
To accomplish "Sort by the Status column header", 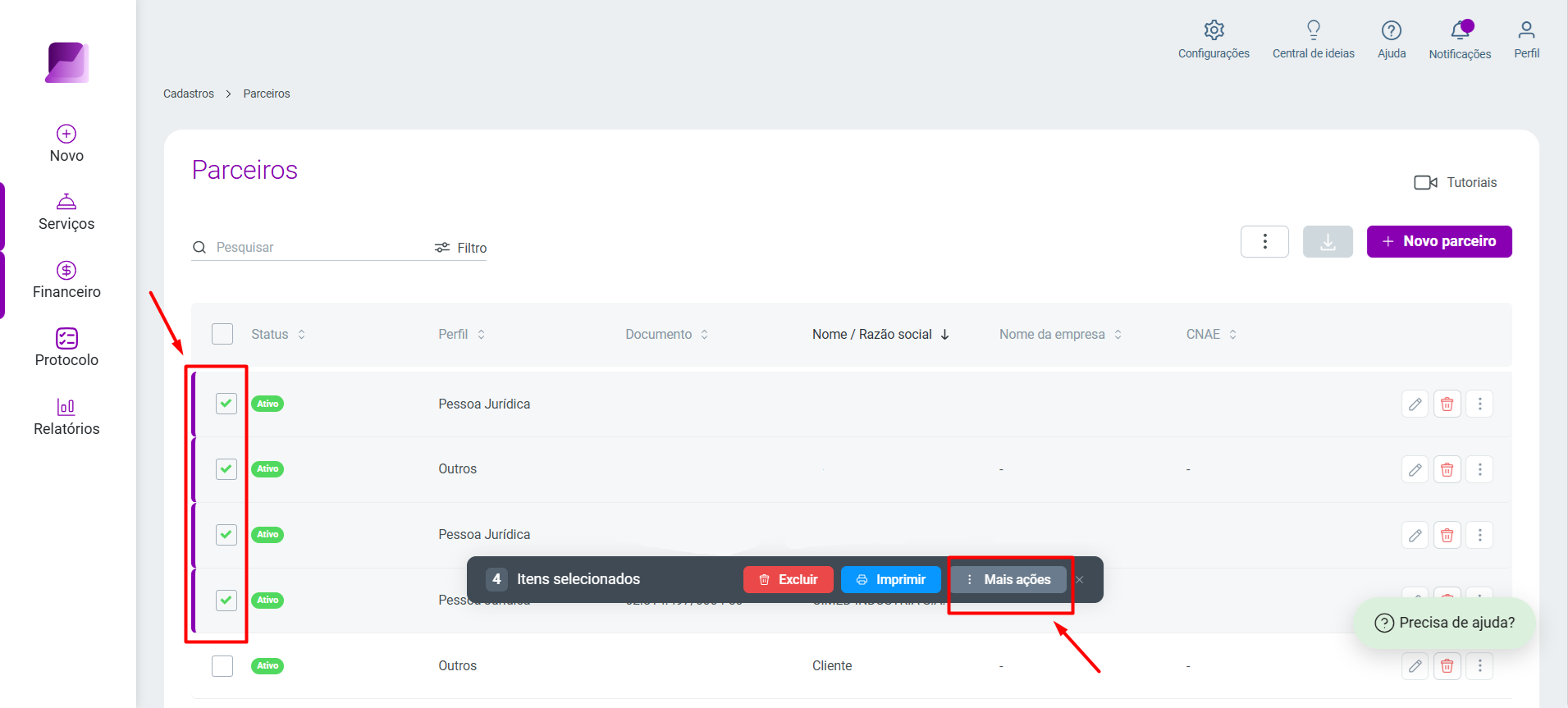I will pyautogui.click(x=278, y=334).
